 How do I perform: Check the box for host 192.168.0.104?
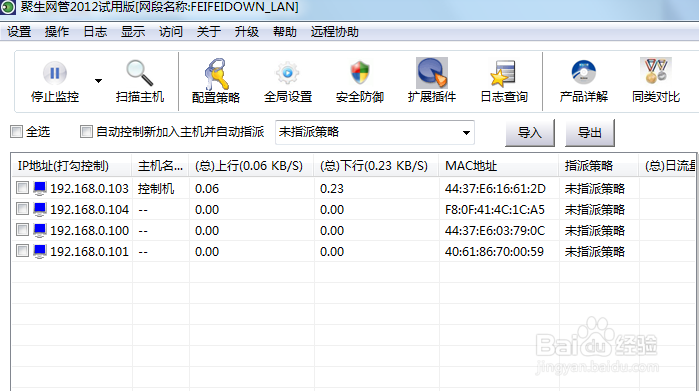(22, 209)
